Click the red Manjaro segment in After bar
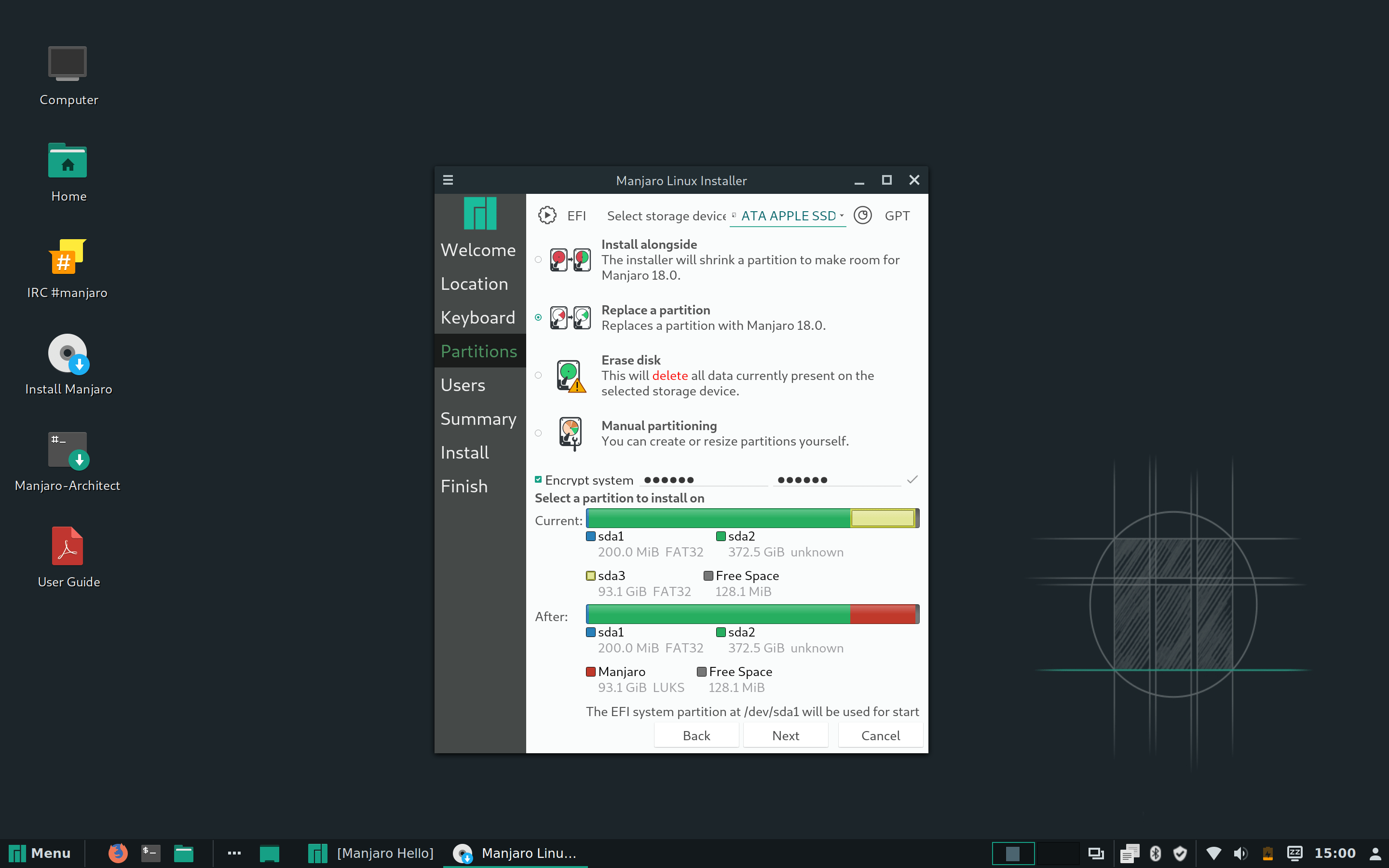 pos(883,614)
